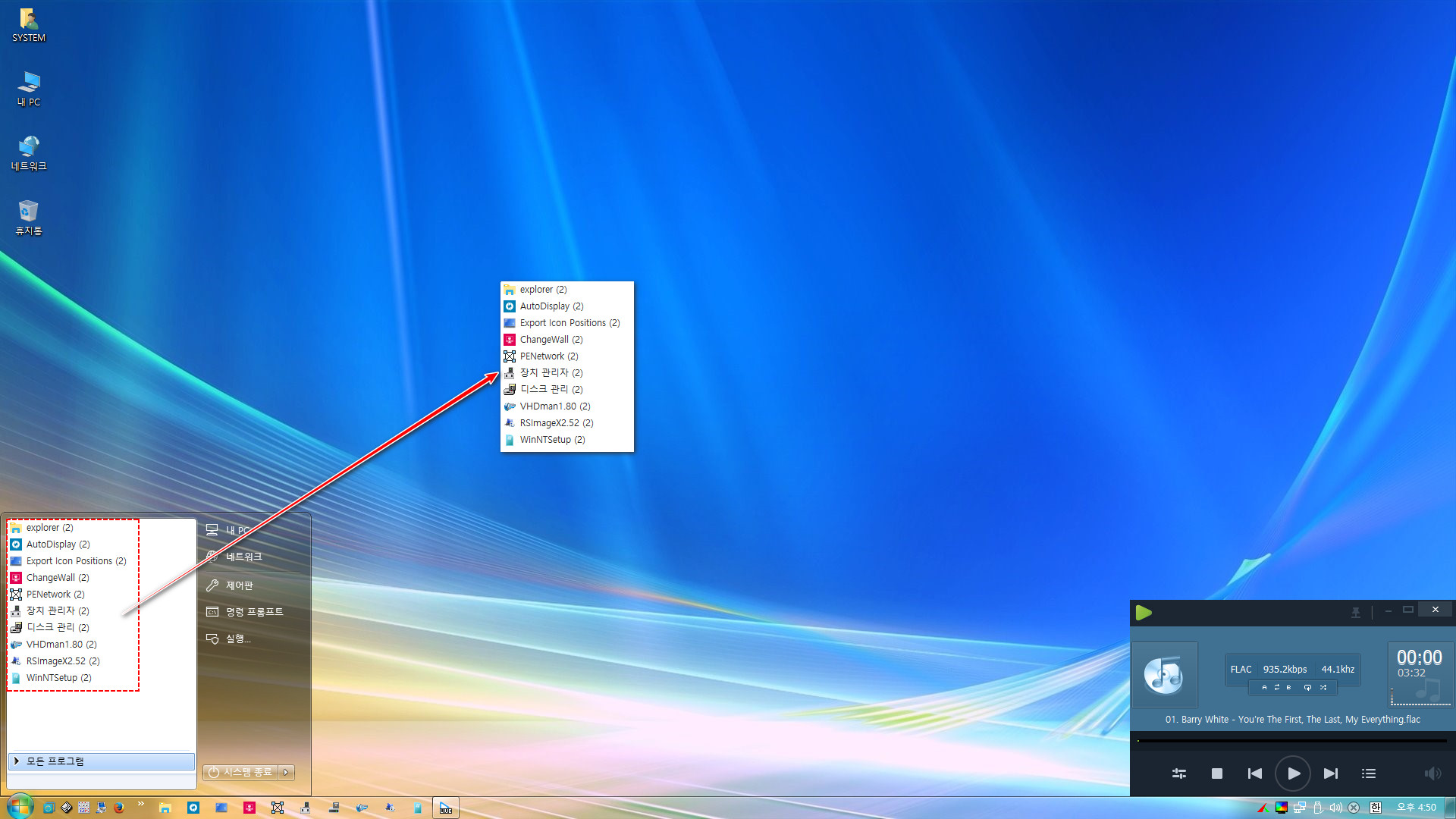Click the red-green triangle tray icon

[1263, 808]
